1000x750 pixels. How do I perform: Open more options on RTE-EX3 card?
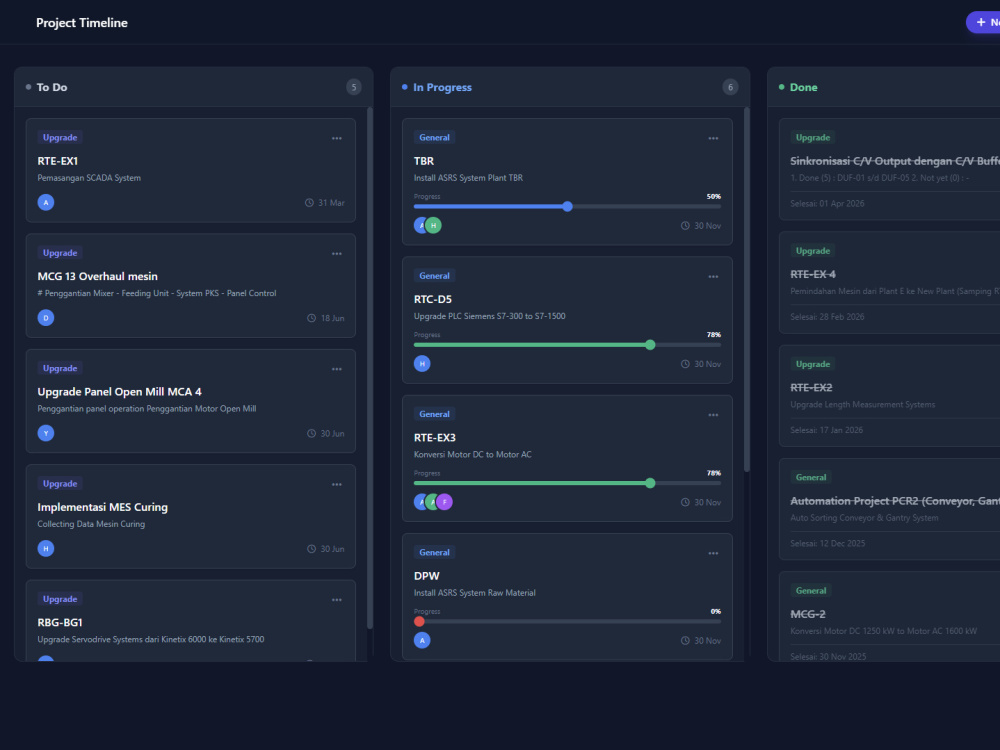click(x=713, y=415)
